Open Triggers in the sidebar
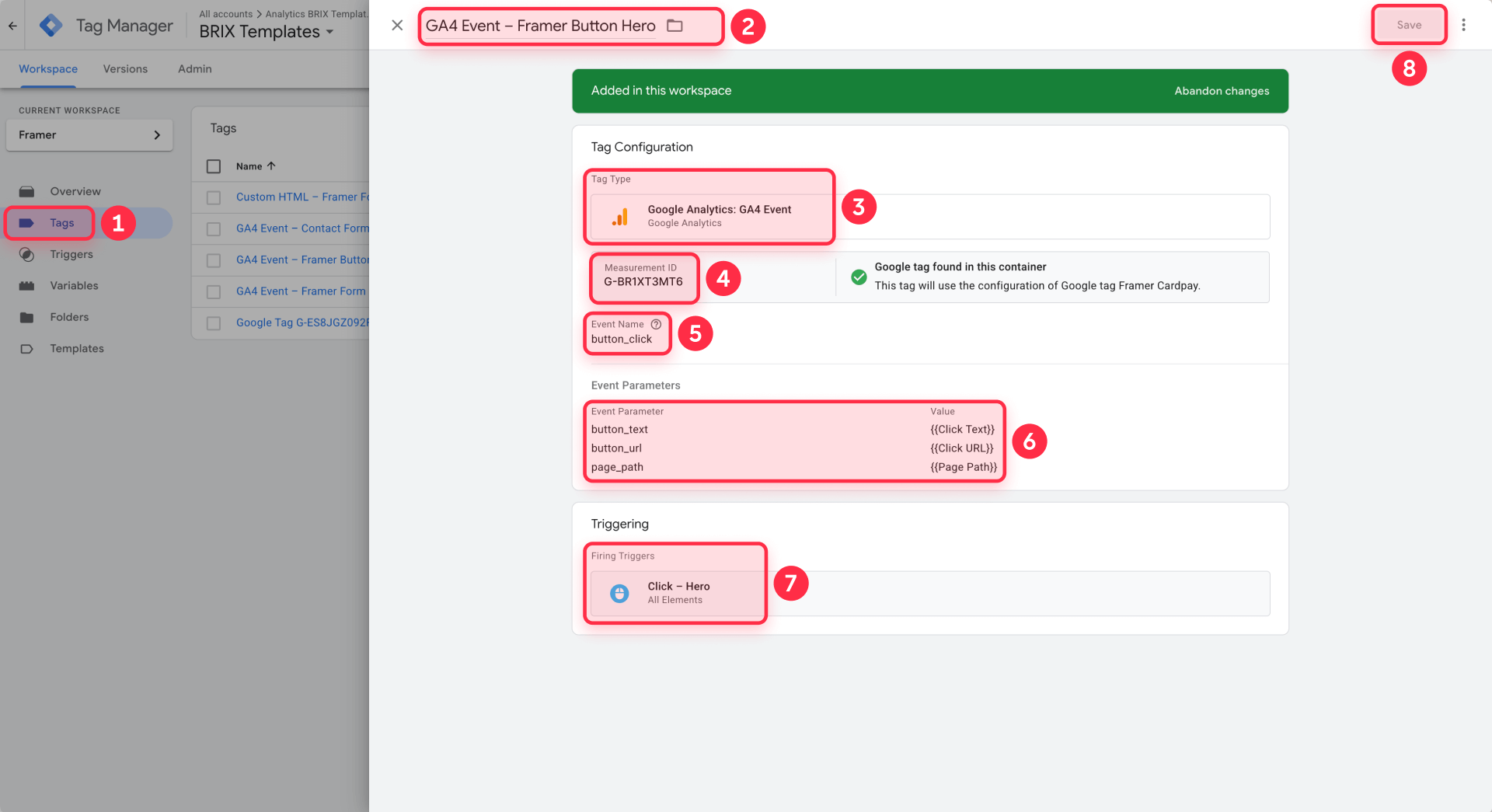Screen dimensions: 1492x812 pyautogui.click(x=71, y=254)
